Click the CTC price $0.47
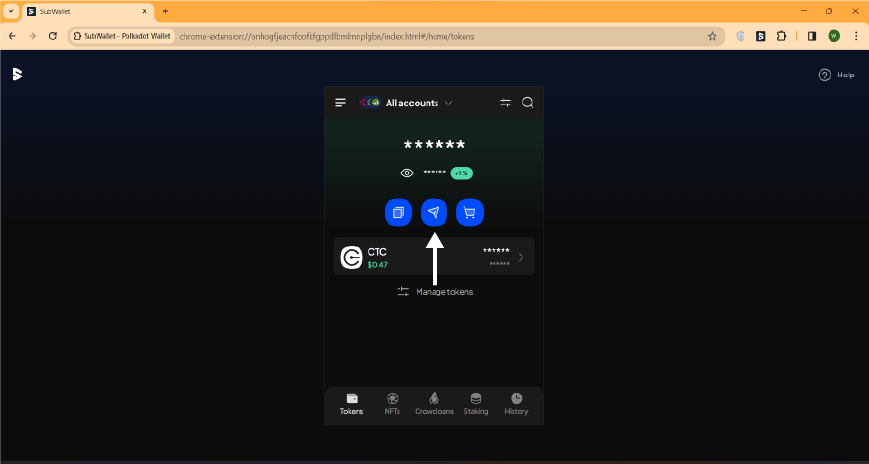The width and height of the screenshot is (869, 464). [x=377, y=265]
